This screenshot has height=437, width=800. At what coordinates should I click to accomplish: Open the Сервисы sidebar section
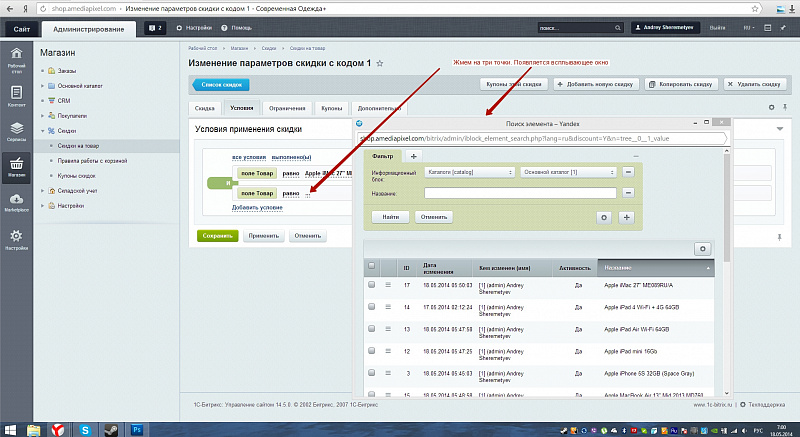tap(16, 132)
